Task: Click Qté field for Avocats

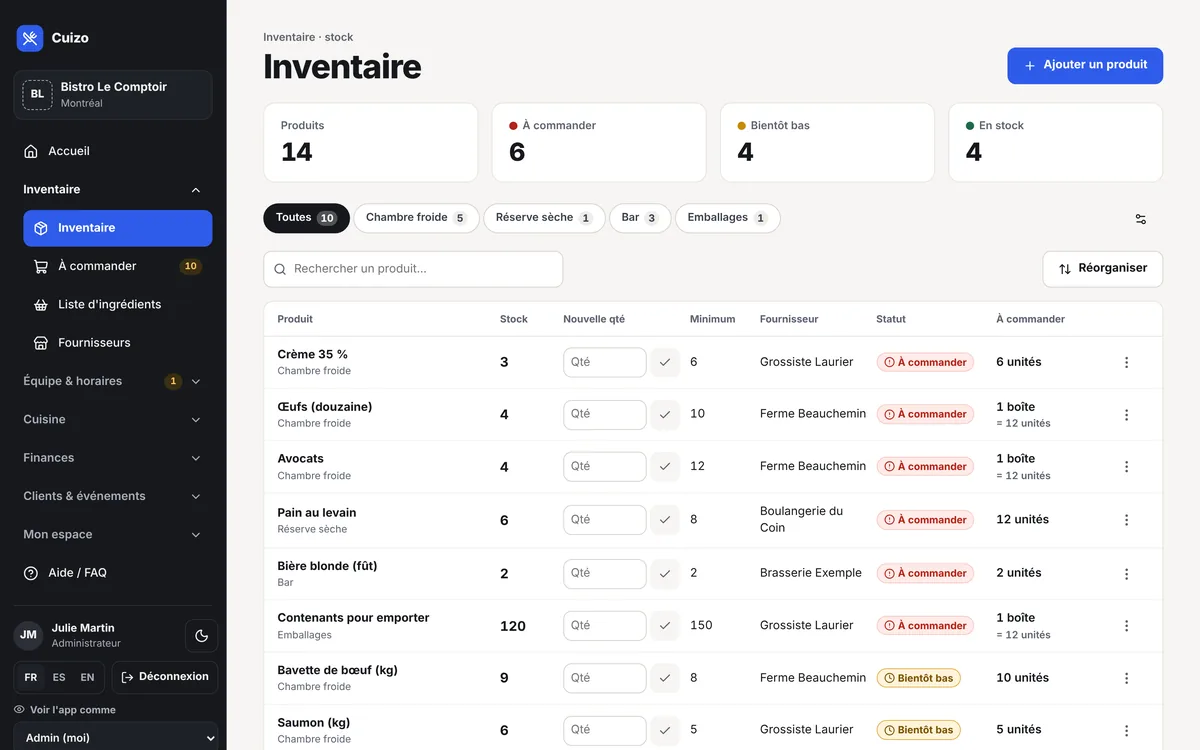Action: coord(605,466)
